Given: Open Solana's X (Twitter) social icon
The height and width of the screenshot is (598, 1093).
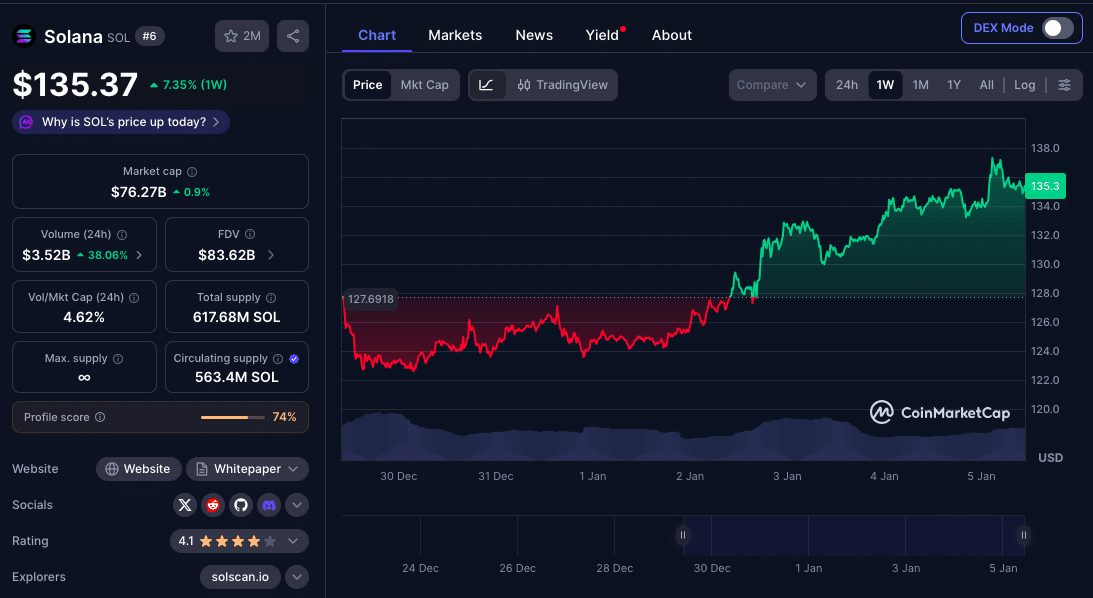Looking at the screenshot, I should (185, 505).
